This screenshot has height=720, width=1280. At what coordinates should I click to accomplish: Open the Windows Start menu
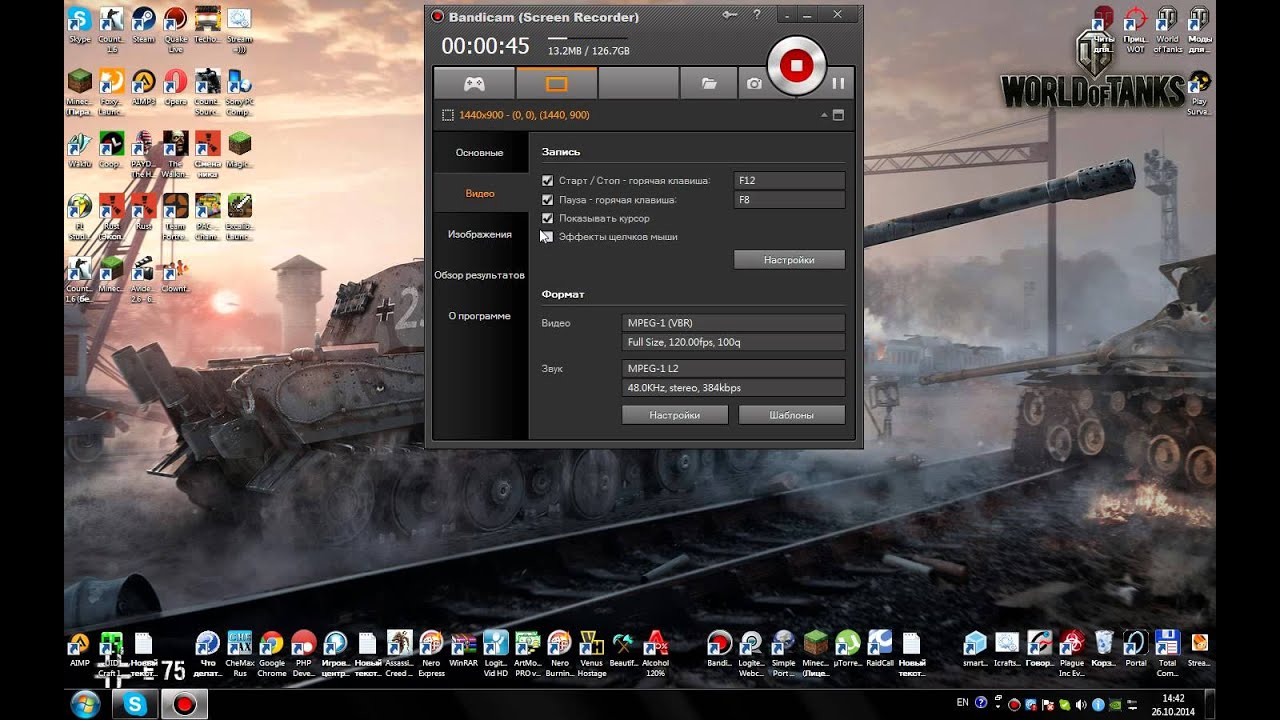click(x=85, y=704)
